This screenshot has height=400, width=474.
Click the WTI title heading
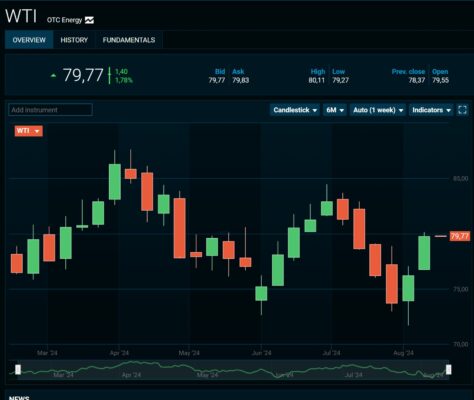pos(21,16)
